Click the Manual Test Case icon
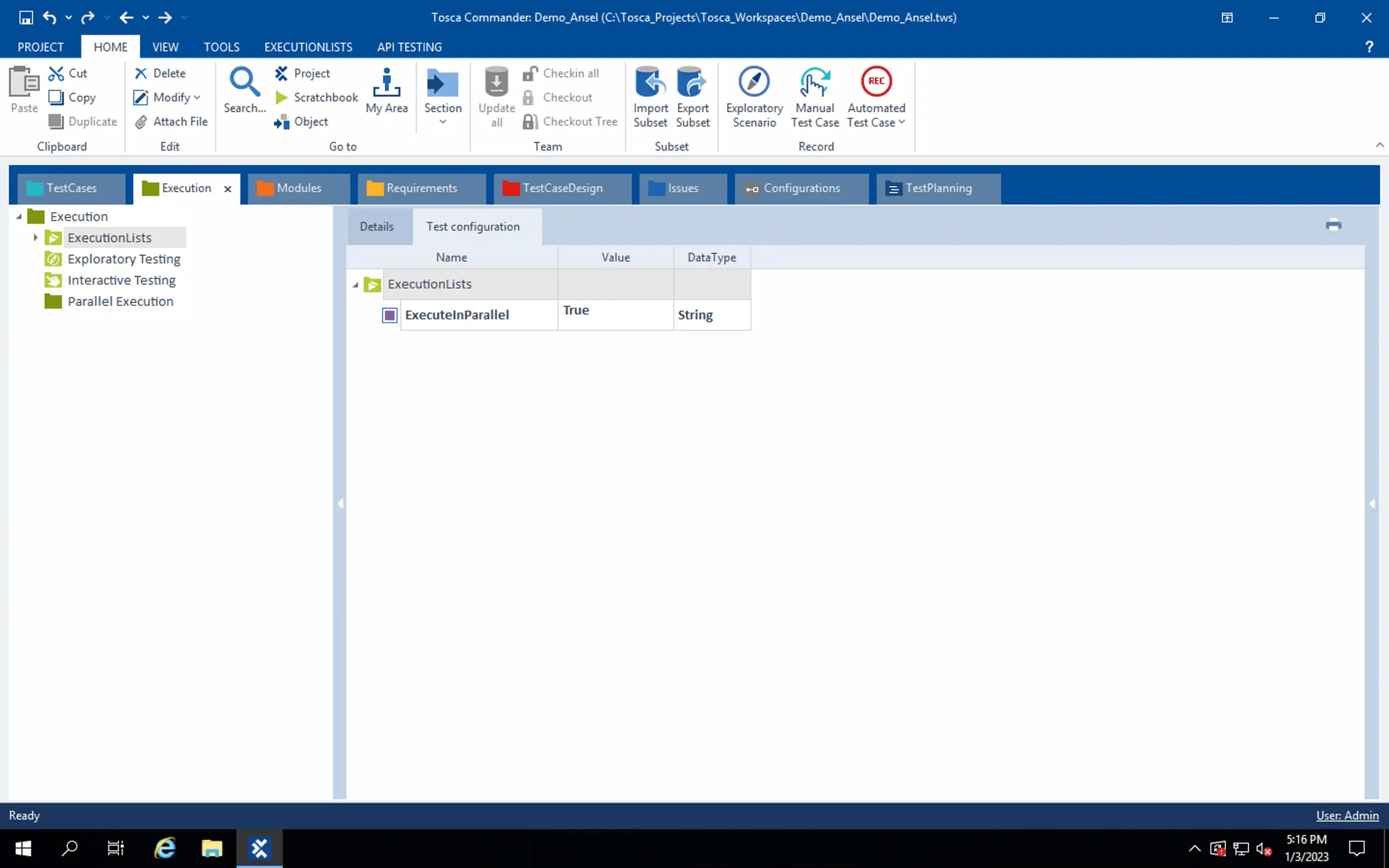The image size is (1389, 868). tap(814, 82)
